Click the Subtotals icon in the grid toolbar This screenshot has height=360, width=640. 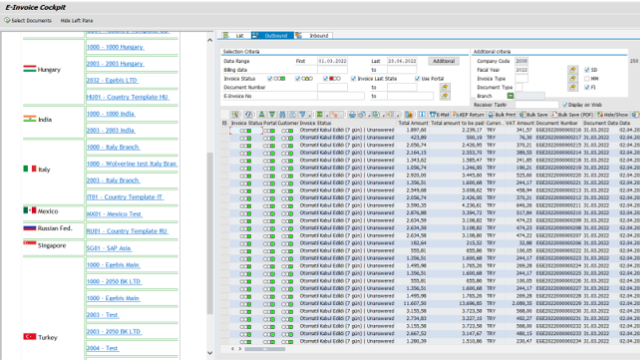click(x=334, y=115)
